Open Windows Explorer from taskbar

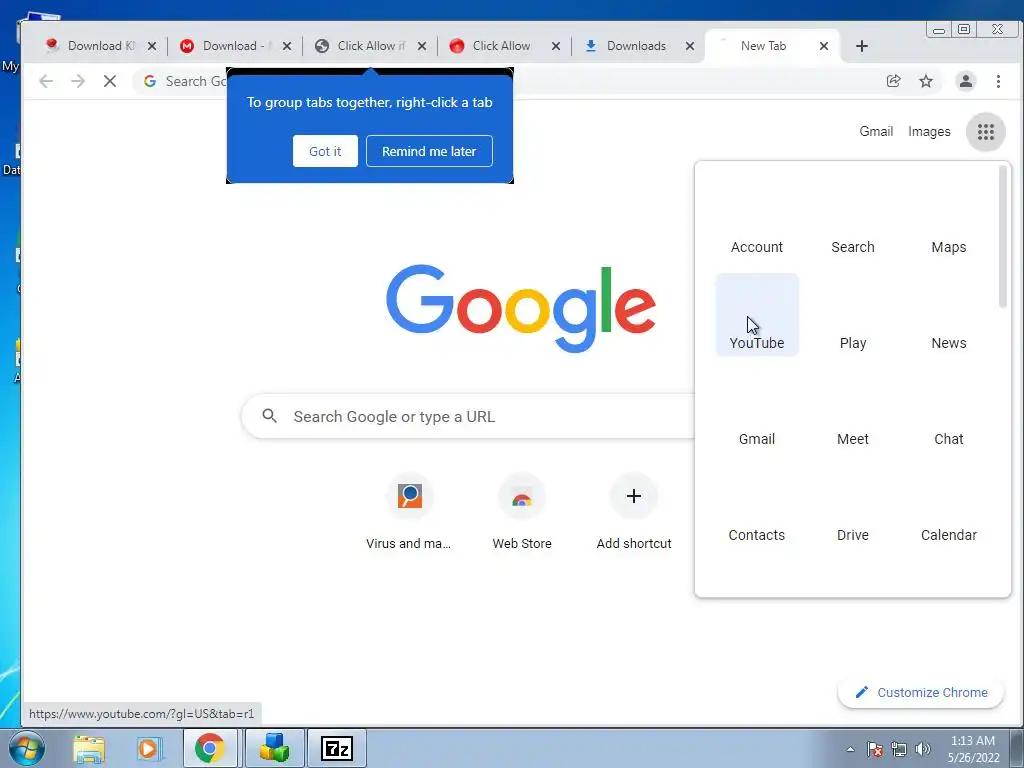tap(89, 748)
